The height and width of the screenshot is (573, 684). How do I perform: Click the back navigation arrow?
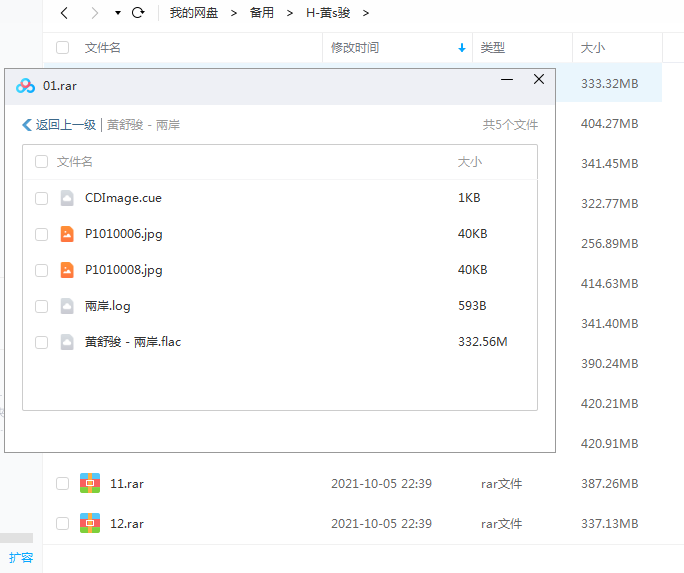[x=64, y=13]
